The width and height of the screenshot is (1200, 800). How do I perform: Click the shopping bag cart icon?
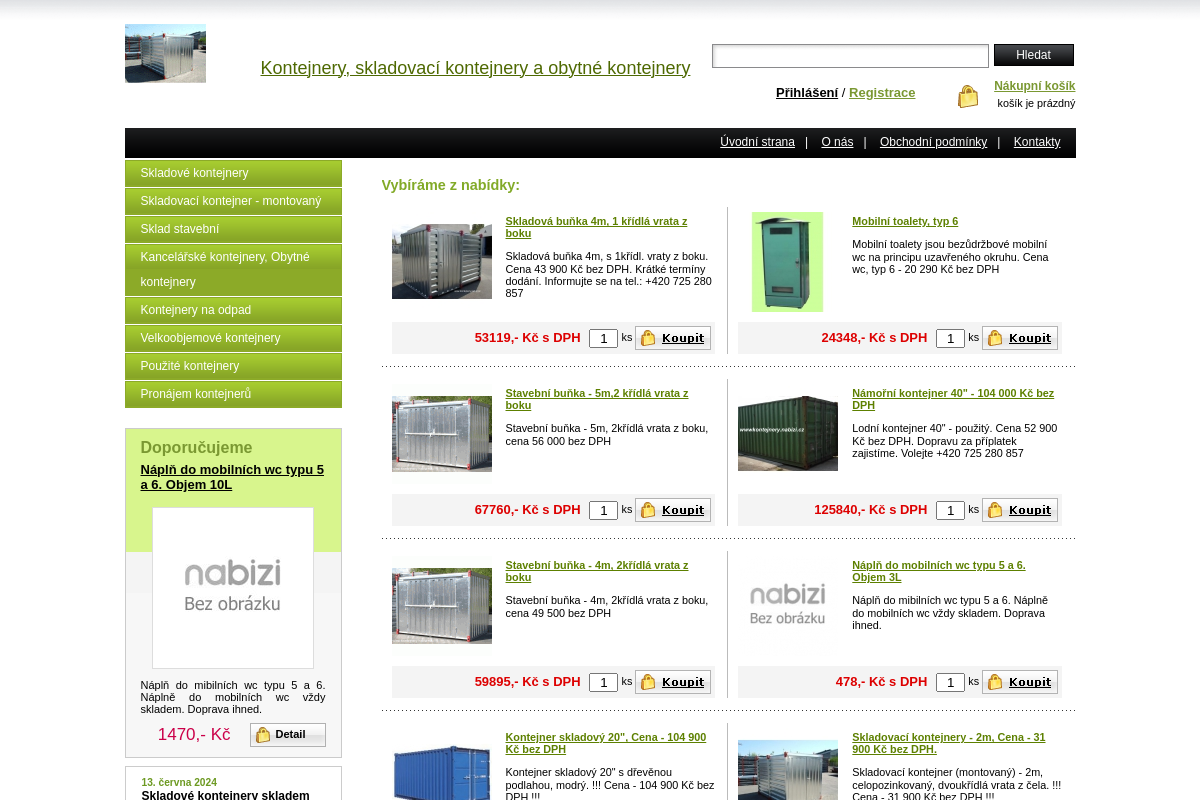[x=967, y=96]
